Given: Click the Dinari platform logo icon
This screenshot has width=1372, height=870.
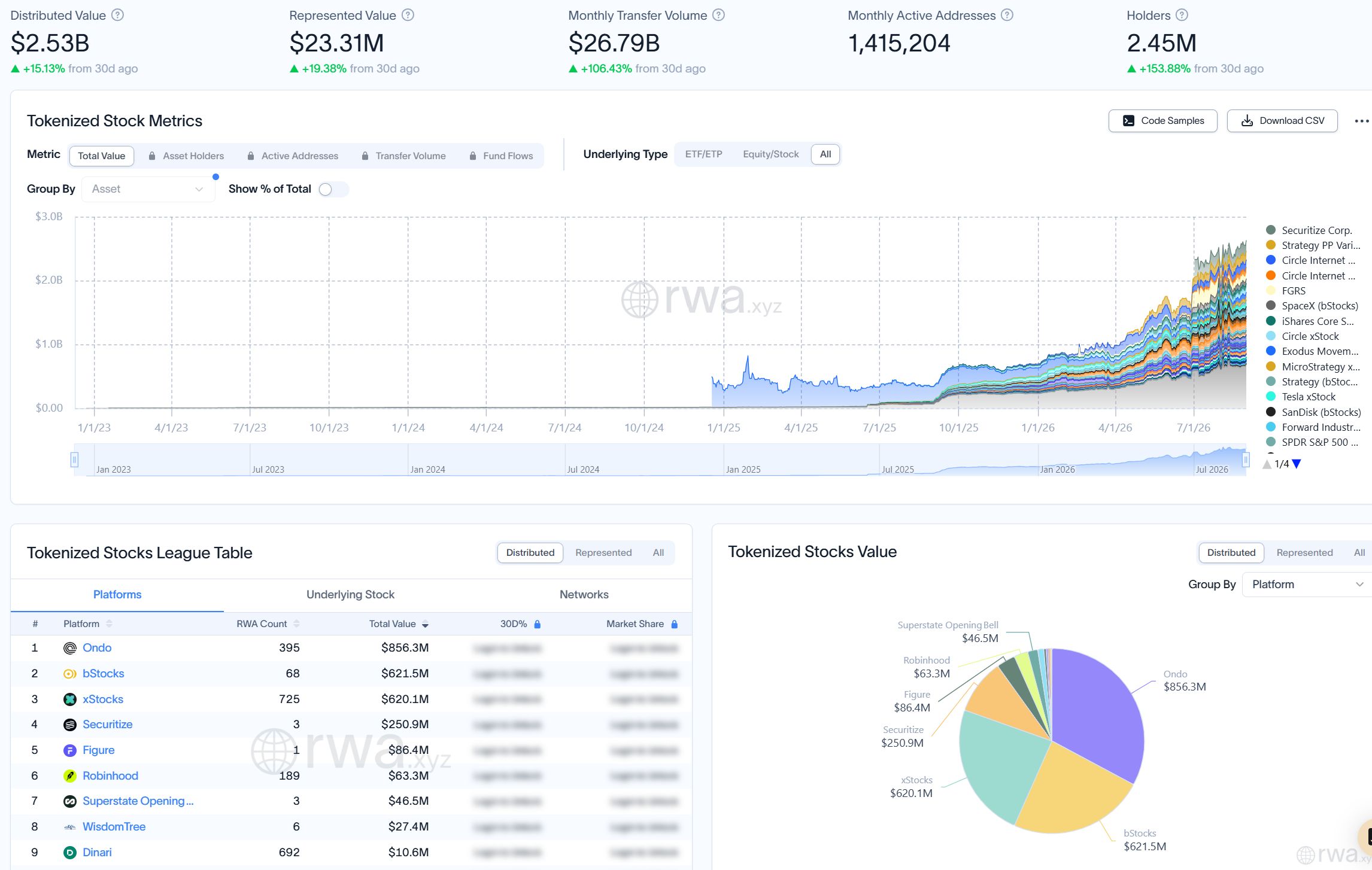Looking at the screenshot, I should pyautogui.click(x=70, y=853).
